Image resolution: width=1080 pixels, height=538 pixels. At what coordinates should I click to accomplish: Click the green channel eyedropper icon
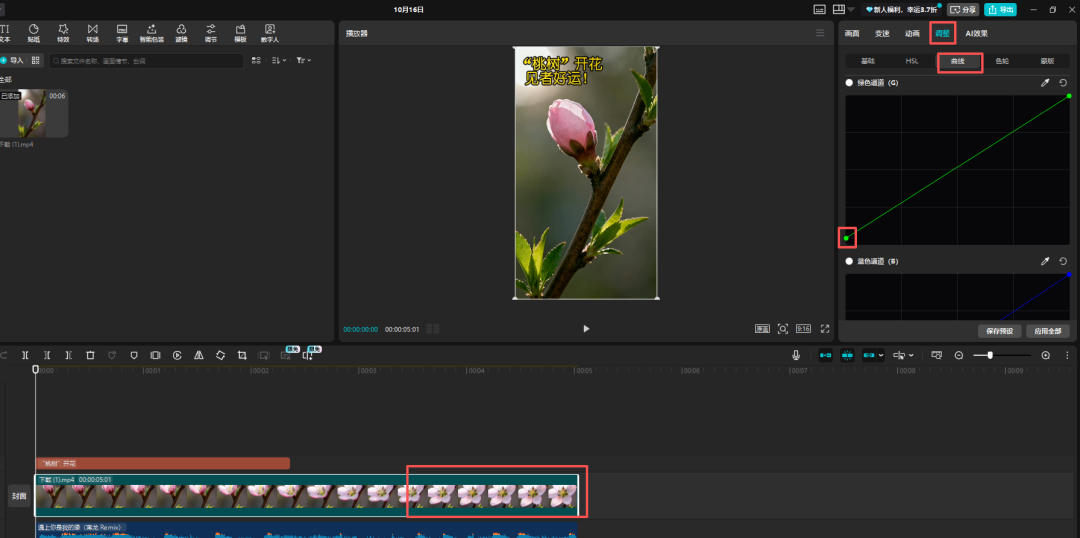pos(1045,83)
